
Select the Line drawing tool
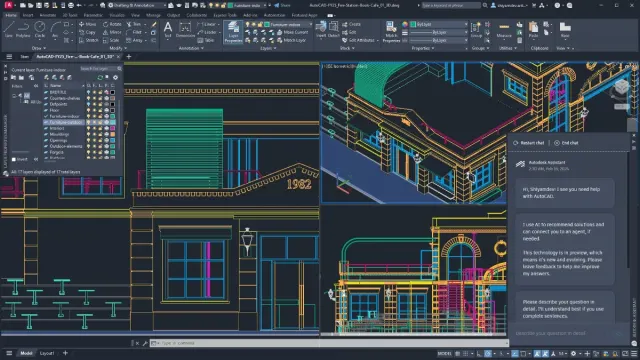[9, 30]
